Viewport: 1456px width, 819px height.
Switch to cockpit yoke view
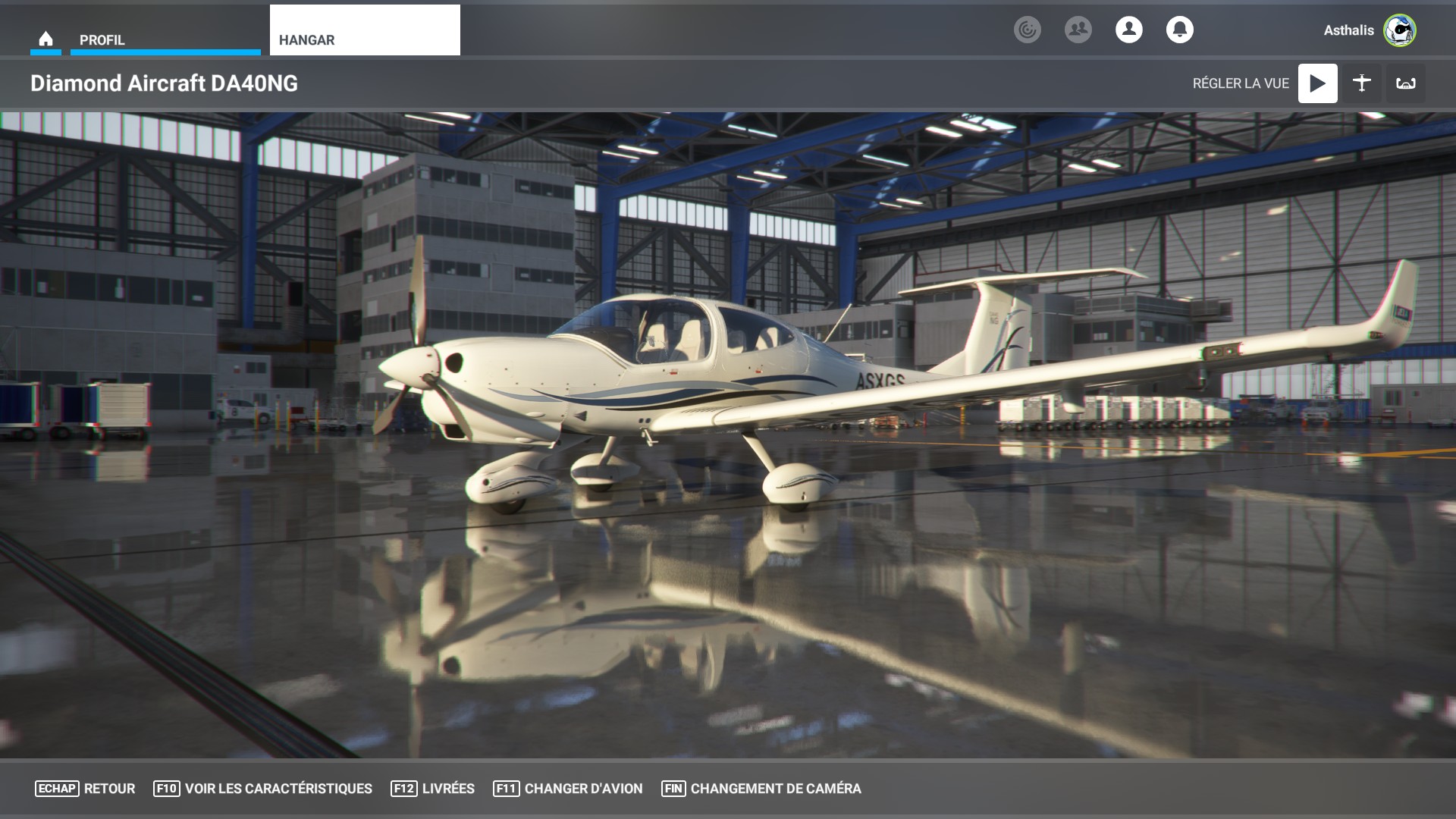coord(1405,83)
